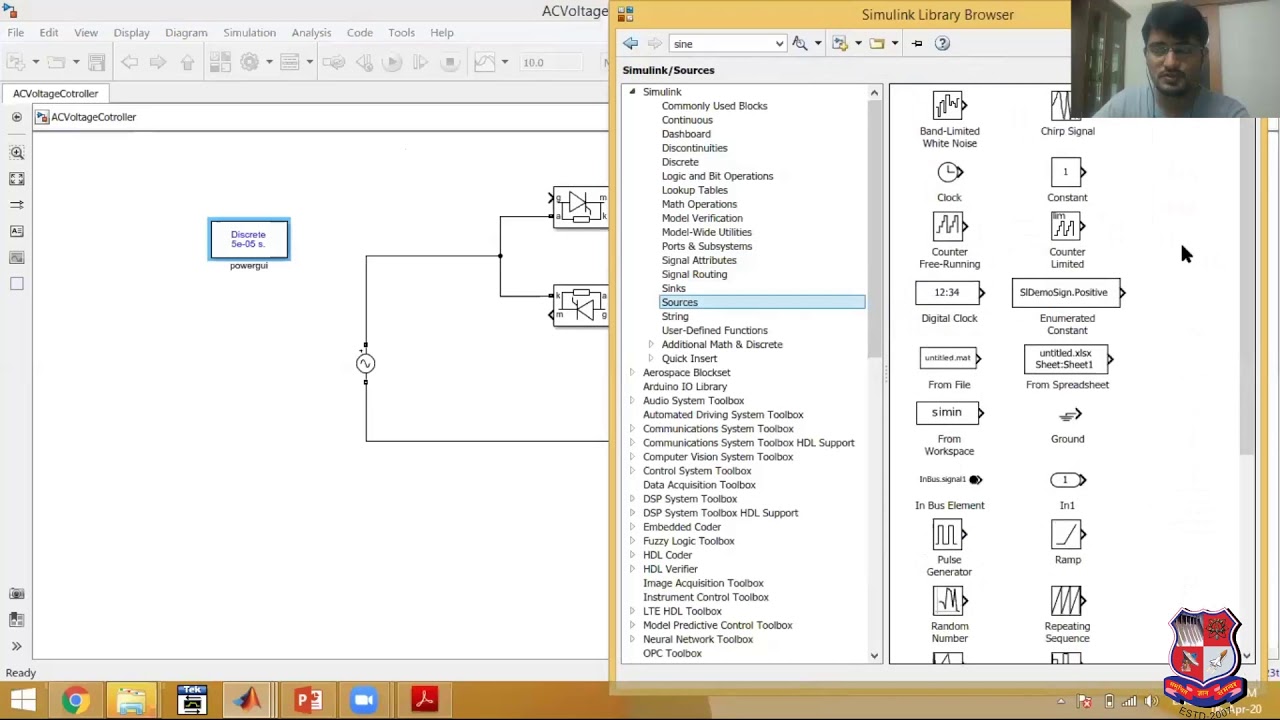Open the Analysis menu
Viewport: 1280px width, 720px height.
pyautogui.click(x=311, y=32)
